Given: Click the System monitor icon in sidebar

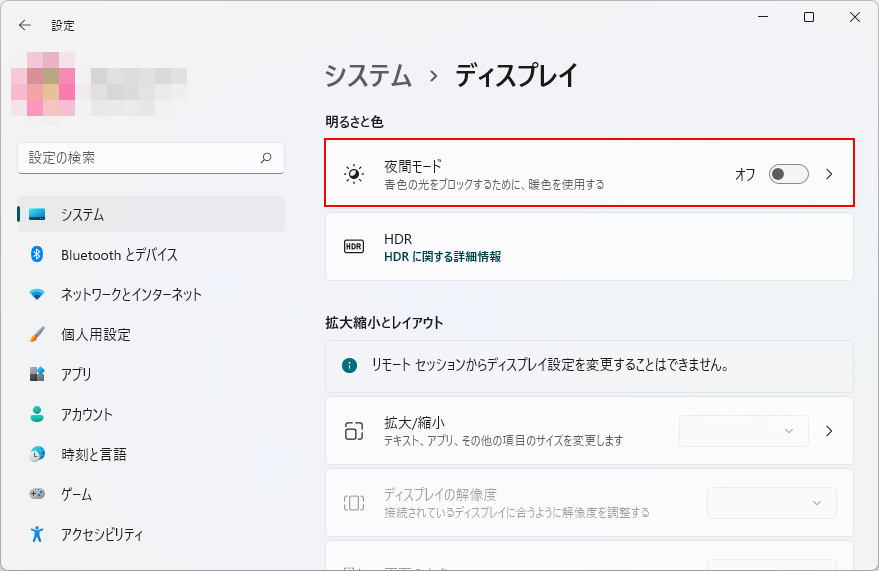Looking at the screenshot, I should (x=38, y=215).
